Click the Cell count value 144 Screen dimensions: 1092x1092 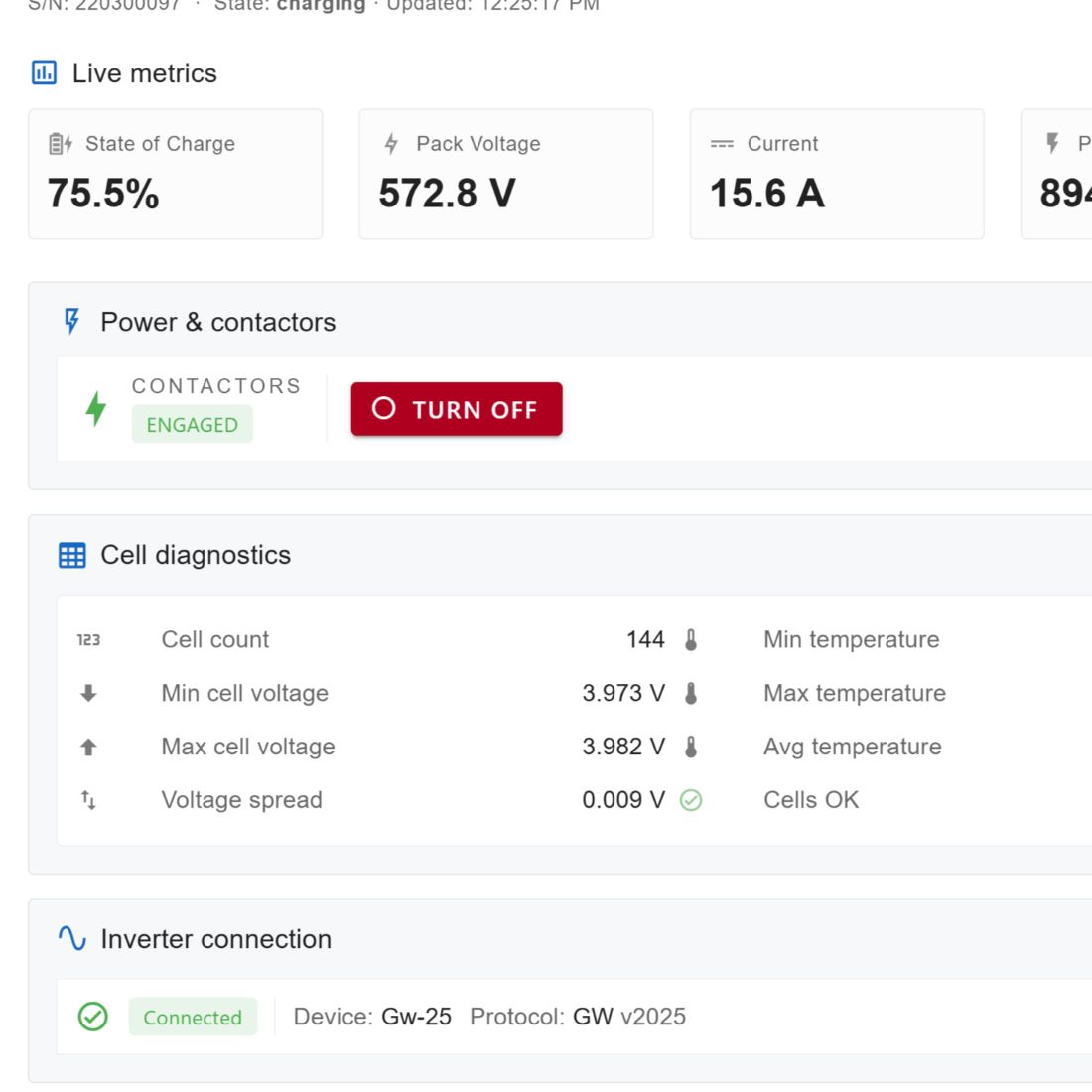click(645, 639)
